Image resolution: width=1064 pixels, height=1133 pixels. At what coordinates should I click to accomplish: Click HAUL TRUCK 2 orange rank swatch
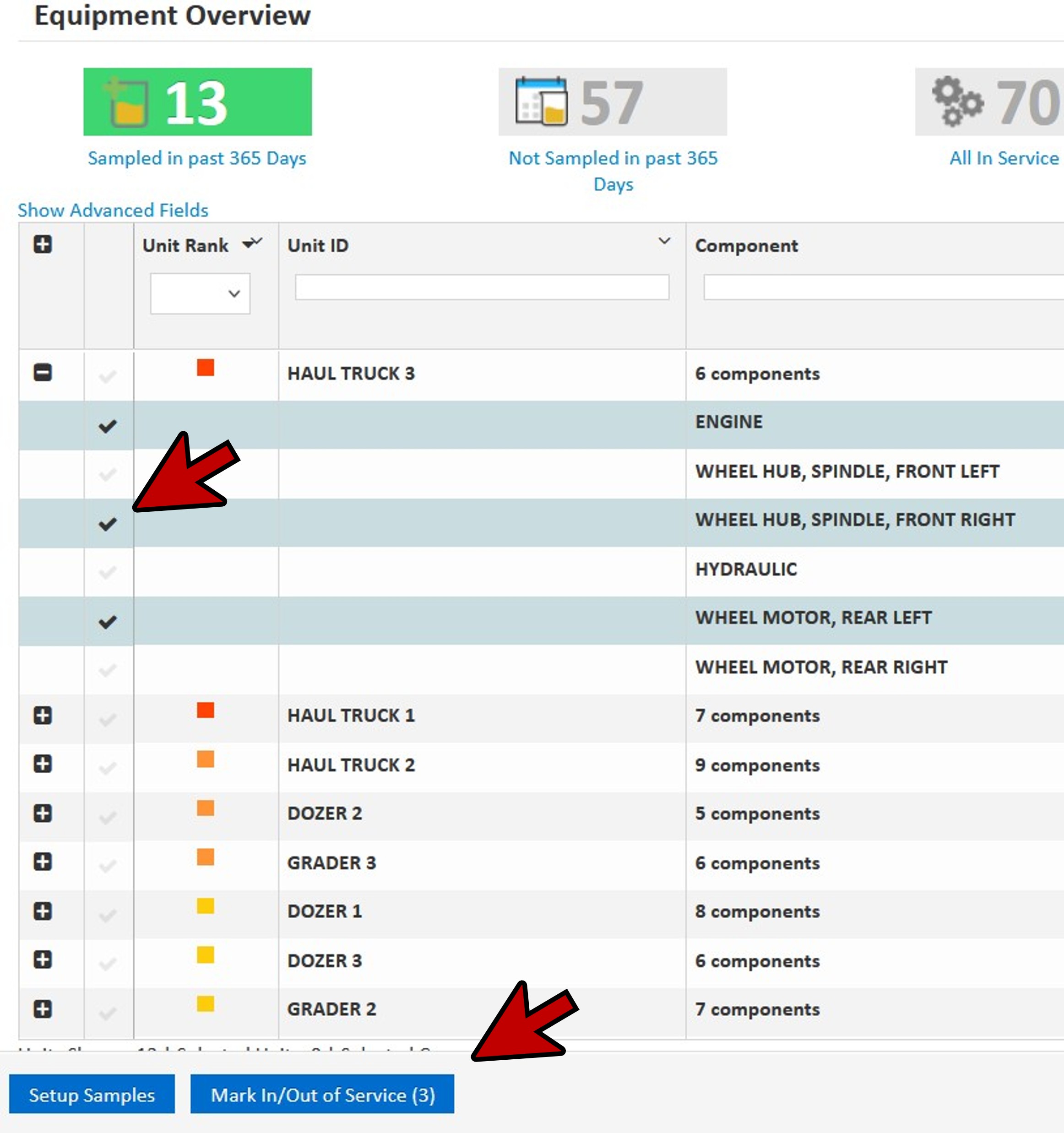click(205, 759)
